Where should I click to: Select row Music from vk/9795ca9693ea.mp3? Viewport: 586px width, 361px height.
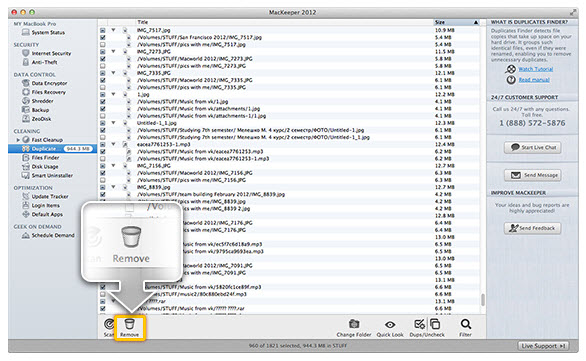click(x=289, y=252)
